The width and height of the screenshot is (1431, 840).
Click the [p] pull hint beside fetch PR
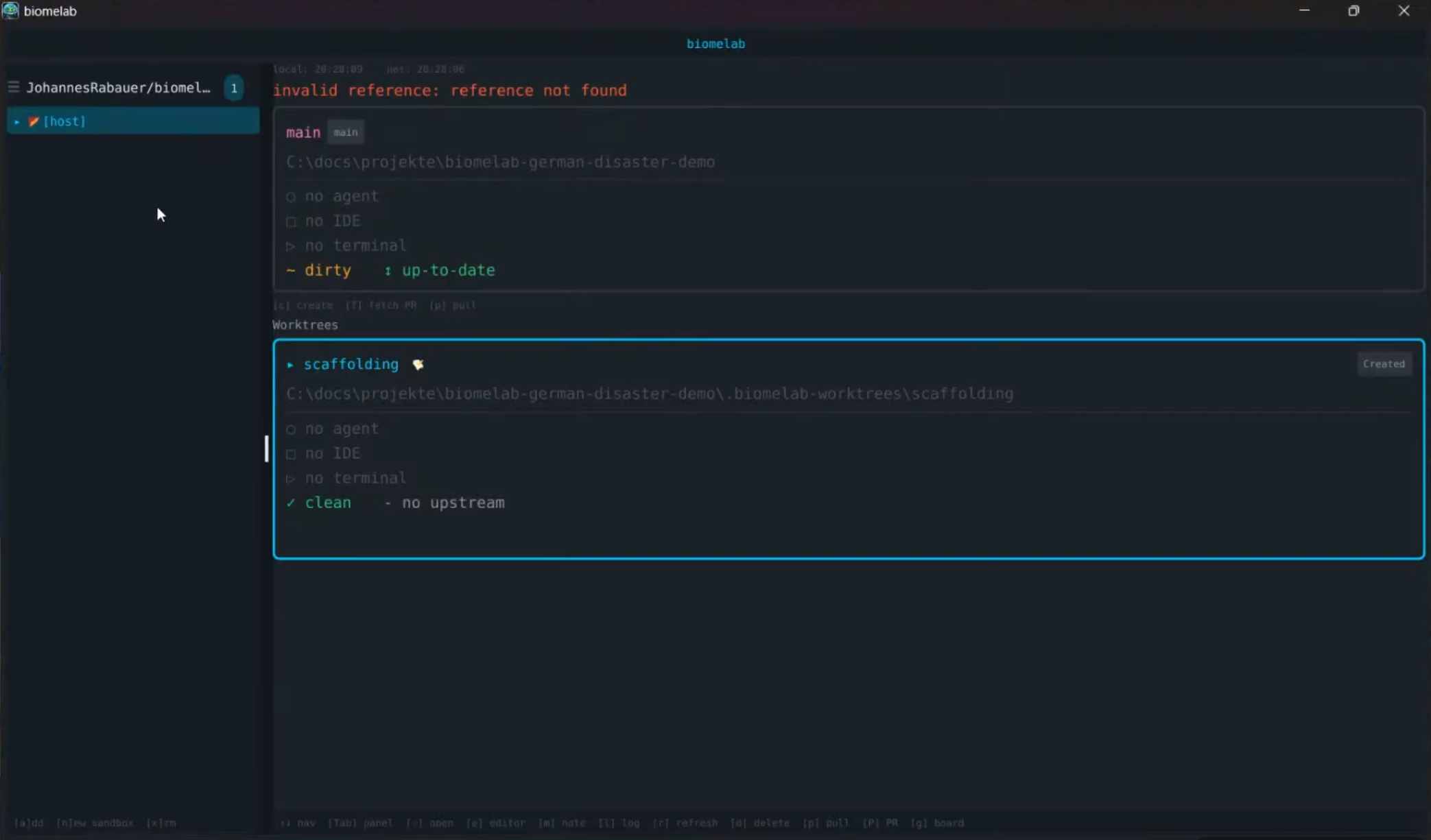tap(453, 305)
